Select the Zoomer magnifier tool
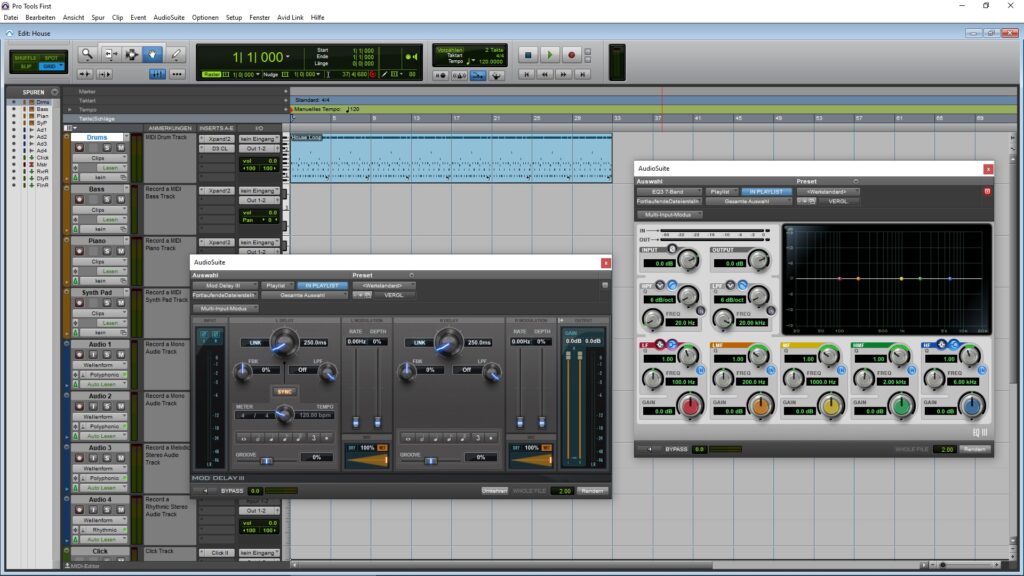This screenshot has height=576, width=1024. pyautogui.click(x=87, y=55)
